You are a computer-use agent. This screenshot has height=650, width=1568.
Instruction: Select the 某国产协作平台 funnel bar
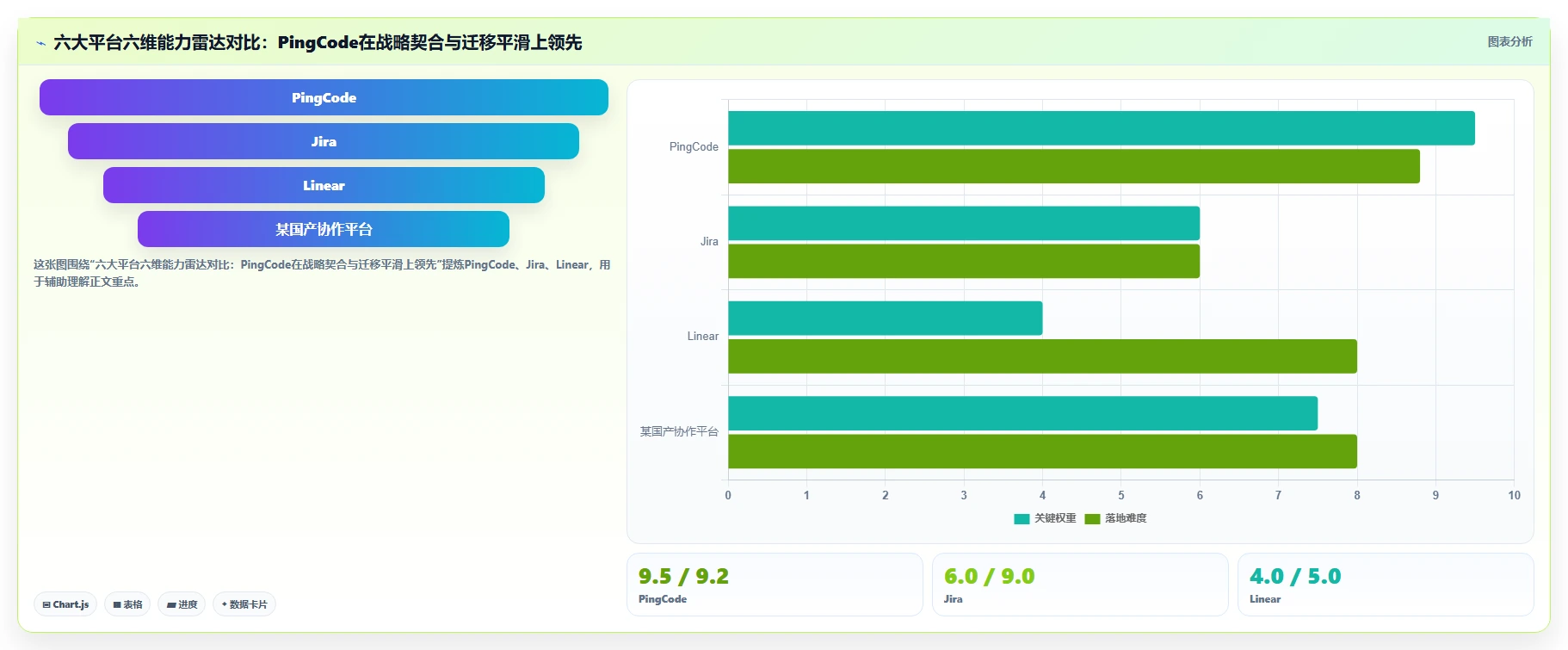click(324, 229)
